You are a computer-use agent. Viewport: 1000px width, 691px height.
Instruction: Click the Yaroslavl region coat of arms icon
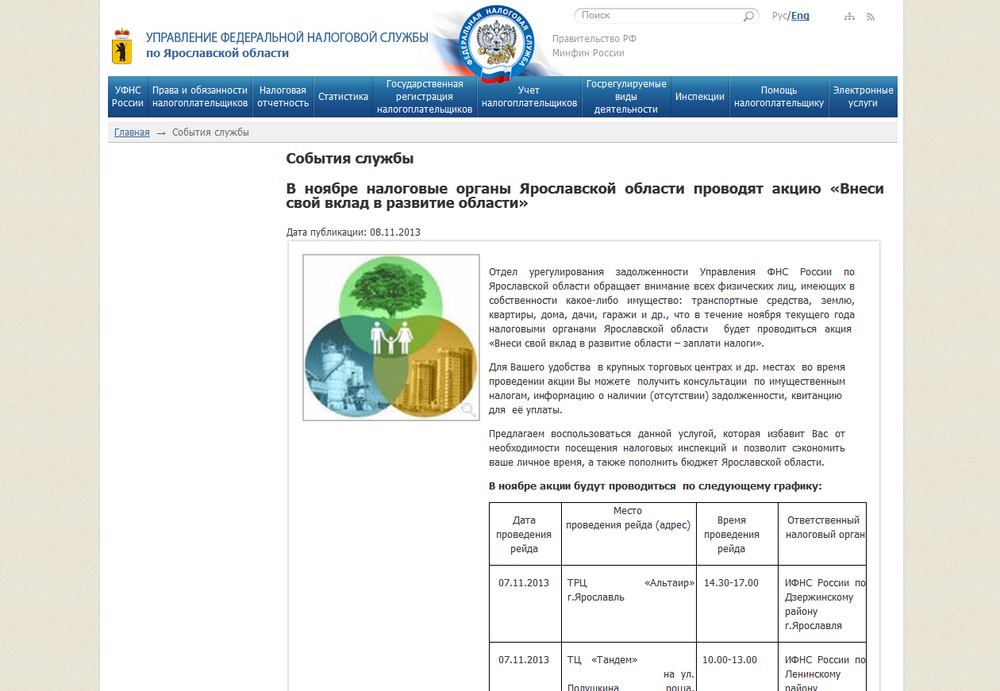point(122,46)
